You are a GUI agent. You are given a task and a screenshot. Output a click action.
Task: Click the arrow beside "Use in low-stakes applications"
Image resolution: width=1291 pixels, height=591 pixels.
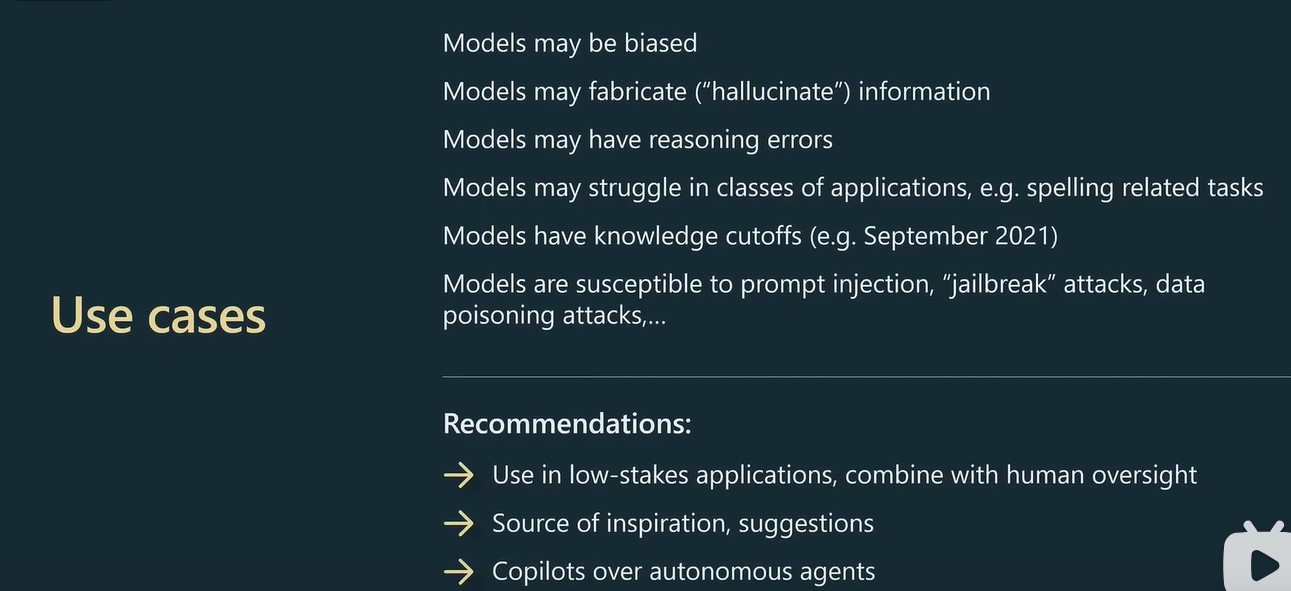click(458, 475)
